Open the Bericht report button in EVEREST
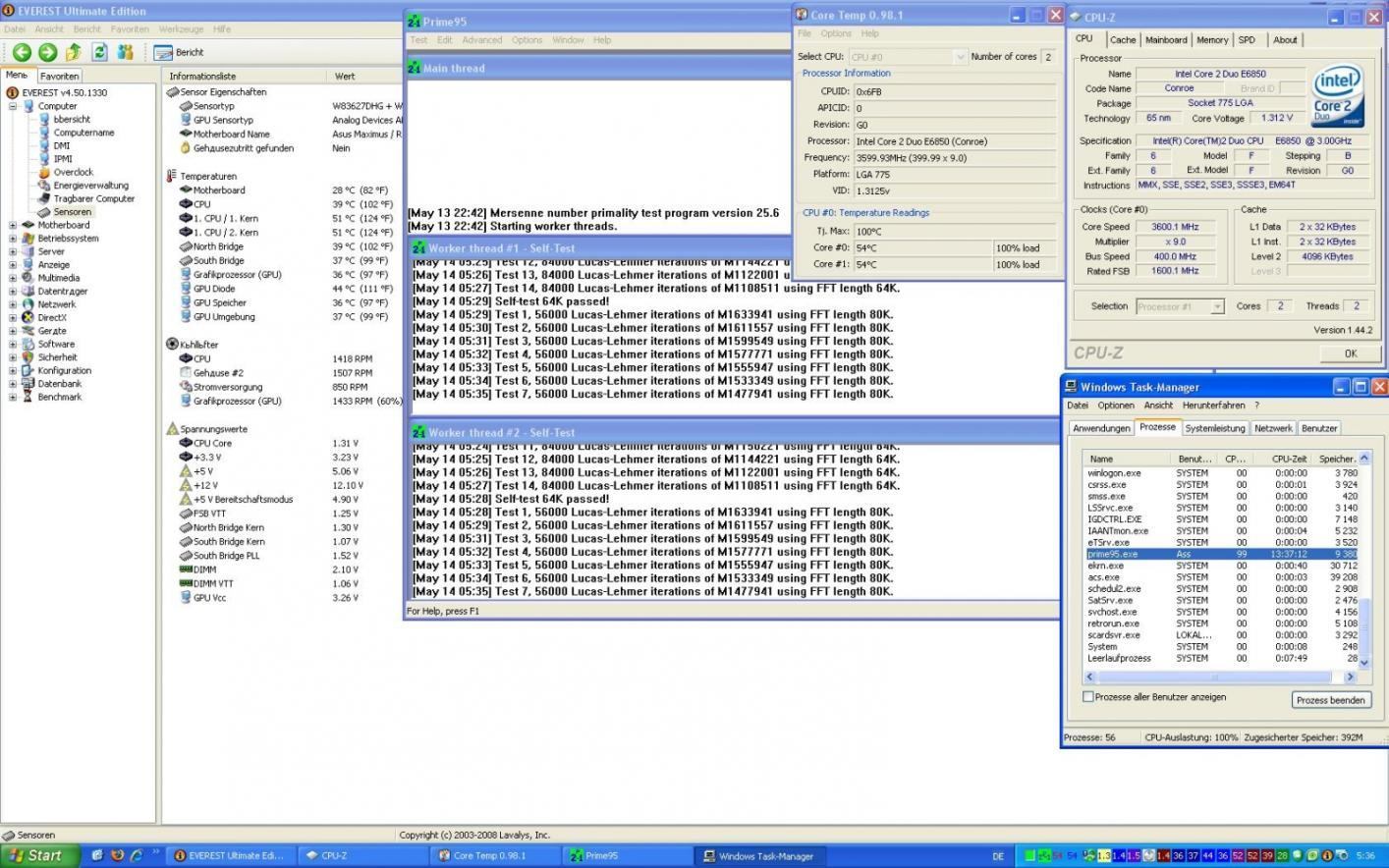 pos(181,52)
